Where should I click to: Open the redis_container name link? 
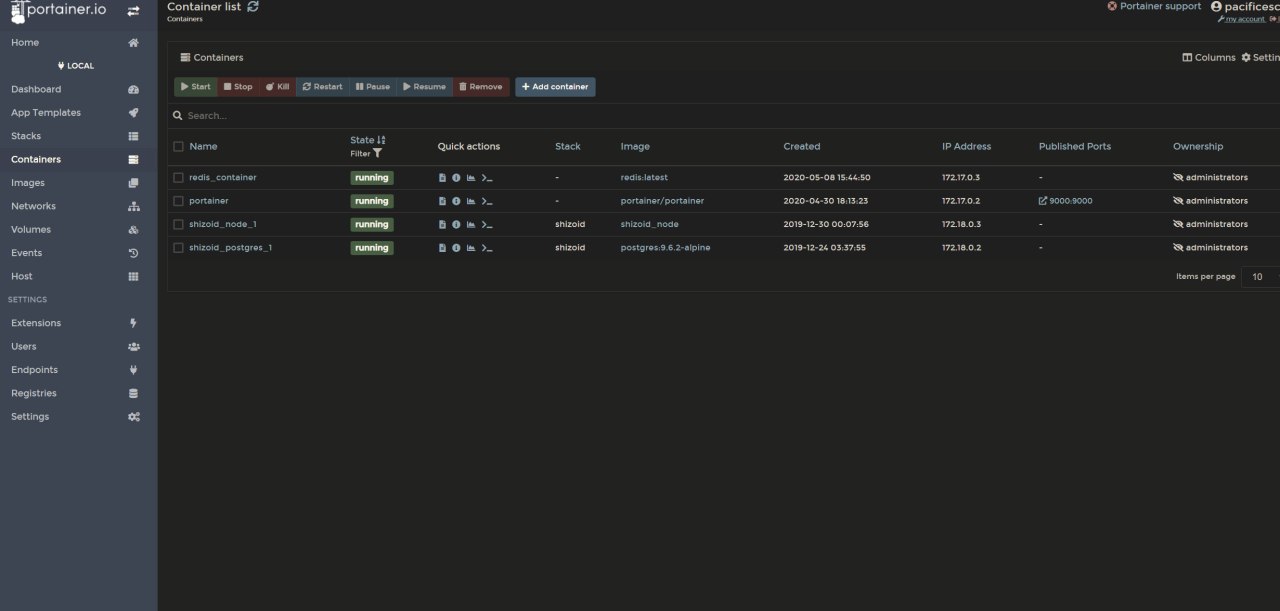(x=223, y=178)
